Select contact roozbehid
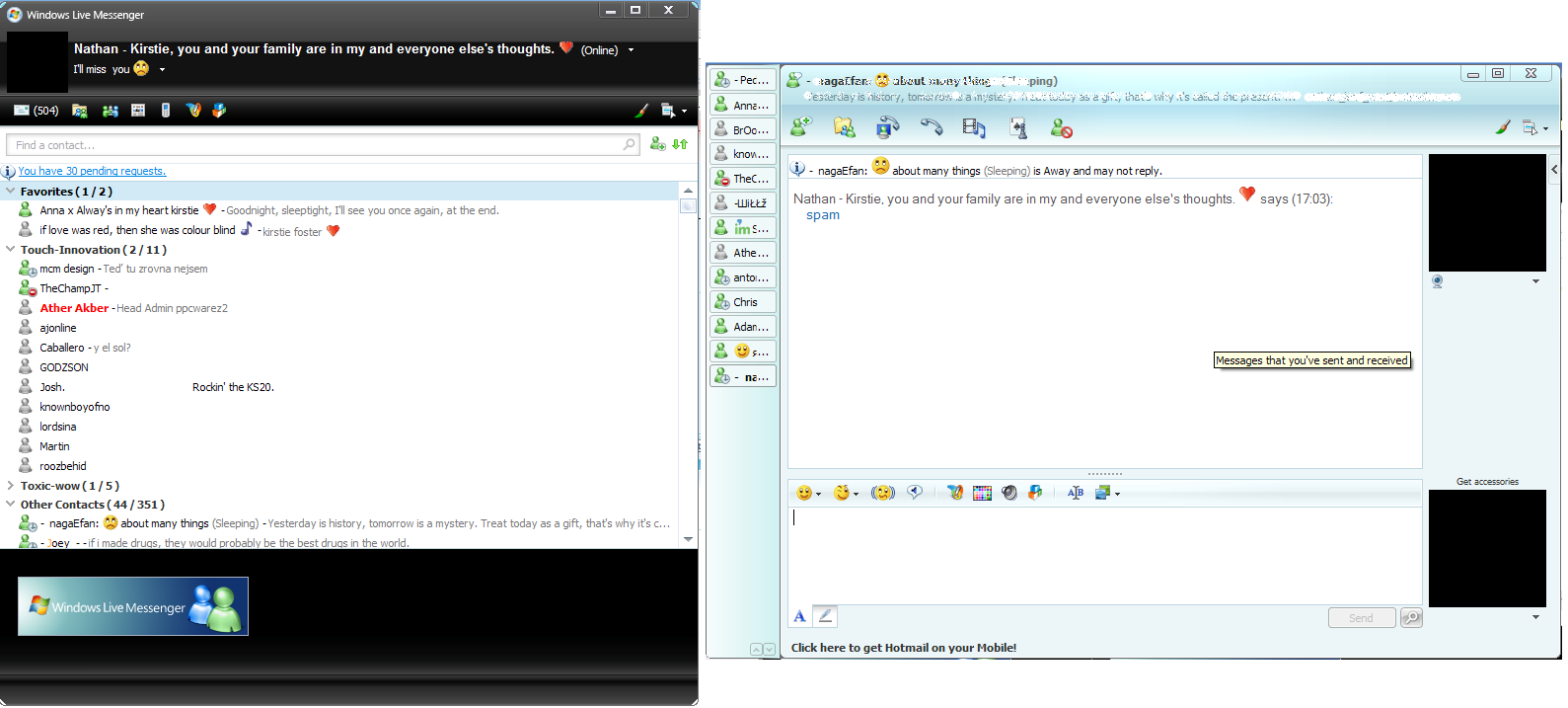The height and width of the screenshot is (708, 1568). [x=53, y=466]
